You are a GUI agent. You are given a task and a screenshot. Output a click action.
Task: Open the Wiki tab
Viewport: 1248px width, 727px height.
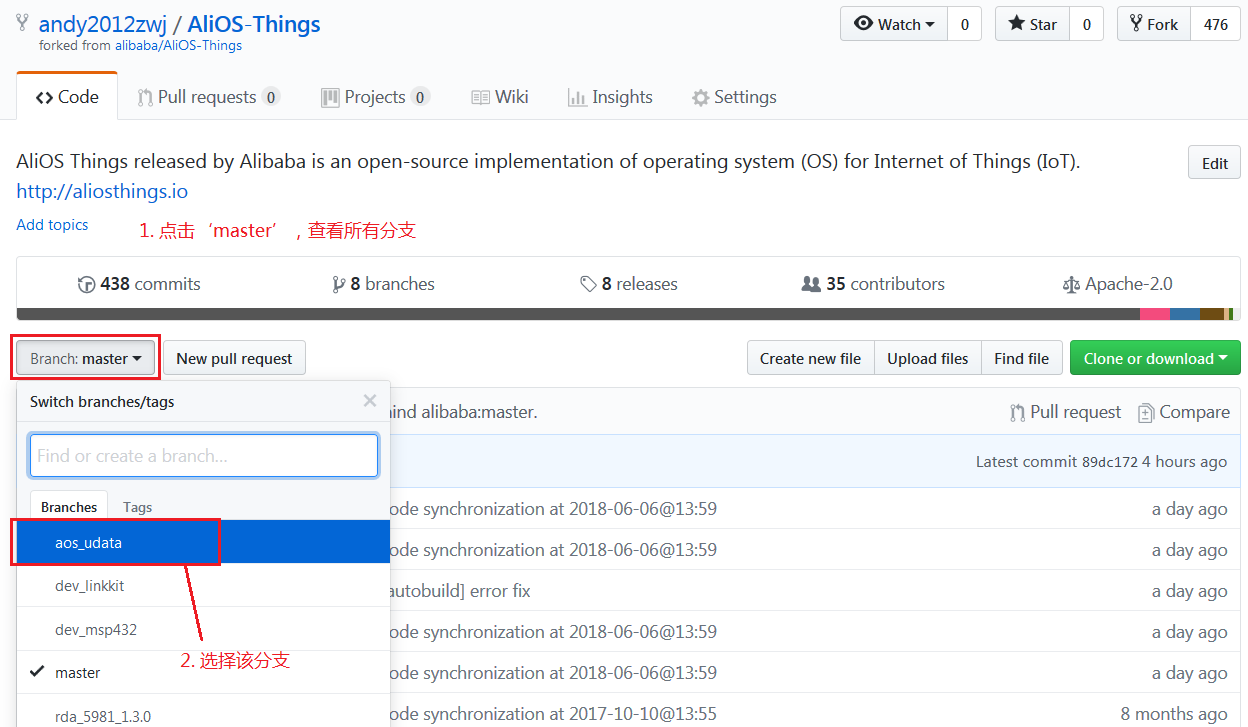tap(499, 97)
